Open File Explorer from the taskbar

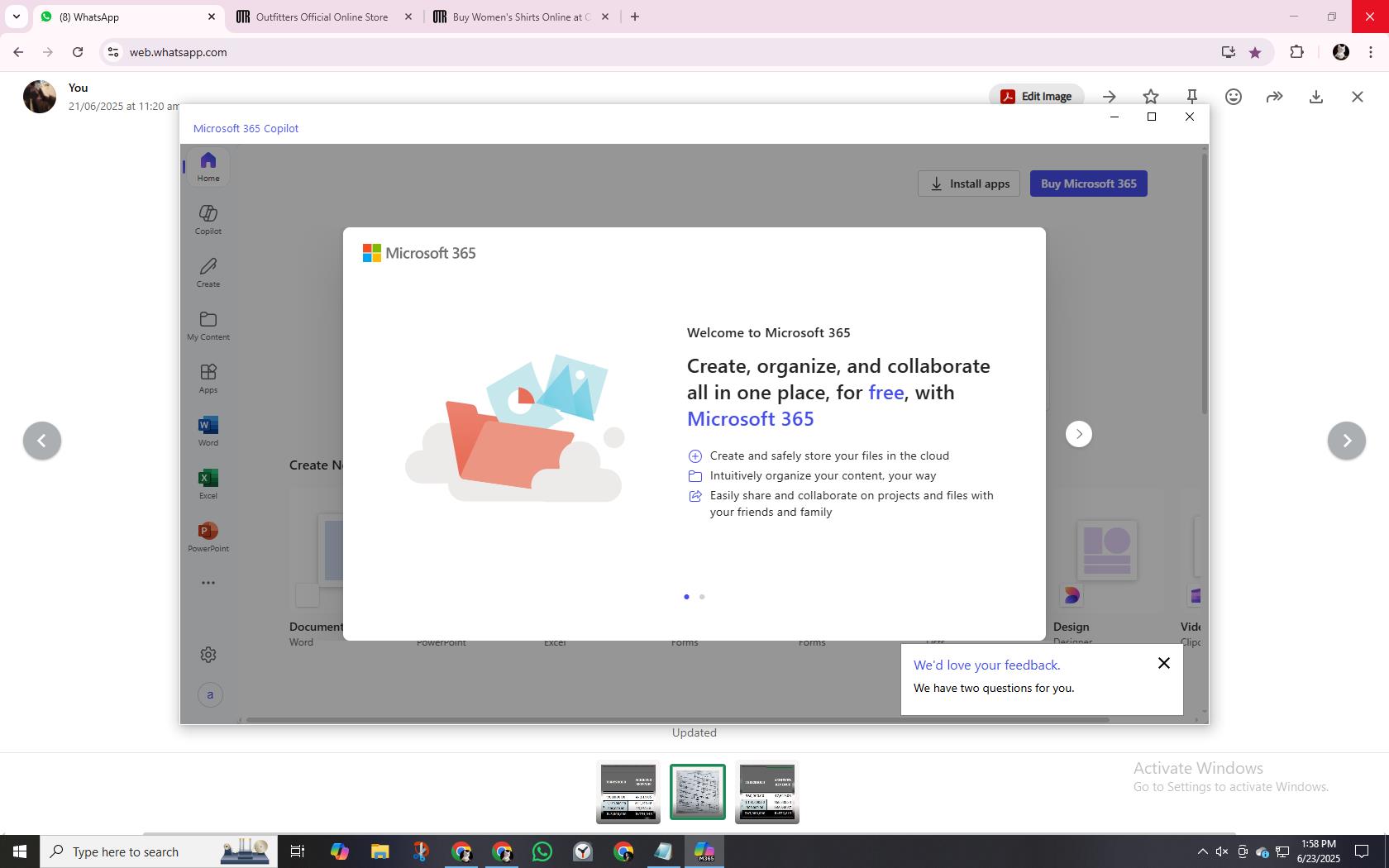click(379, 851)
